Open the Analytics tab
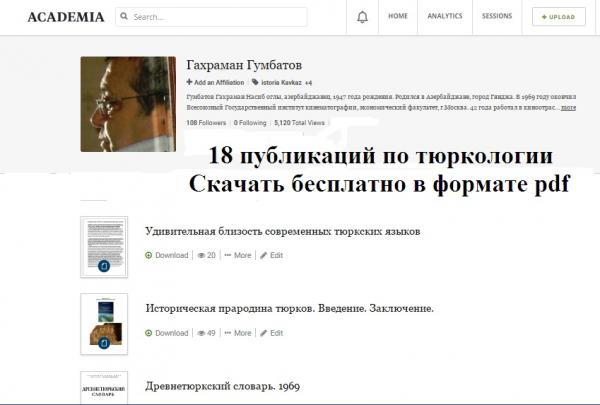This screenshot has height=405, width=600. tap(445, 17)
